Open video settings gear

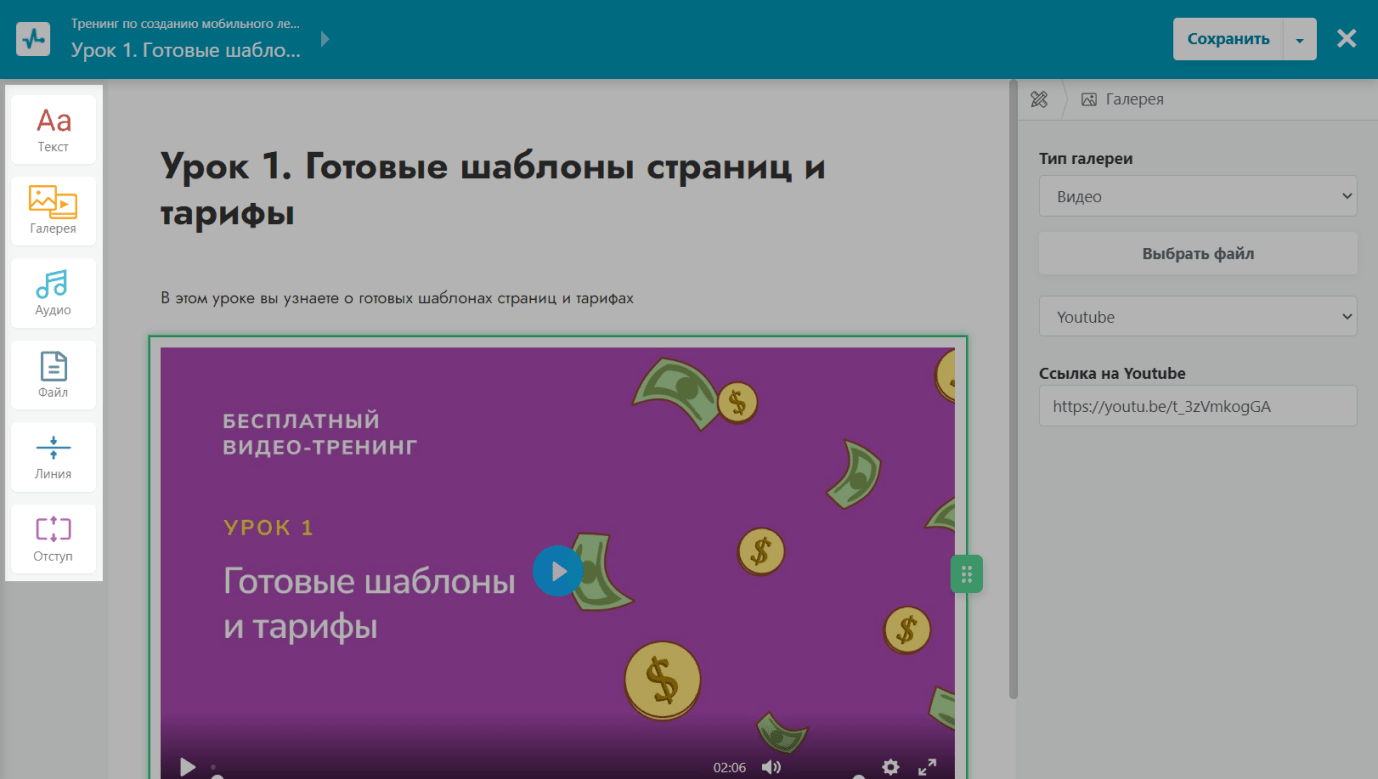(x=891, y=767)
